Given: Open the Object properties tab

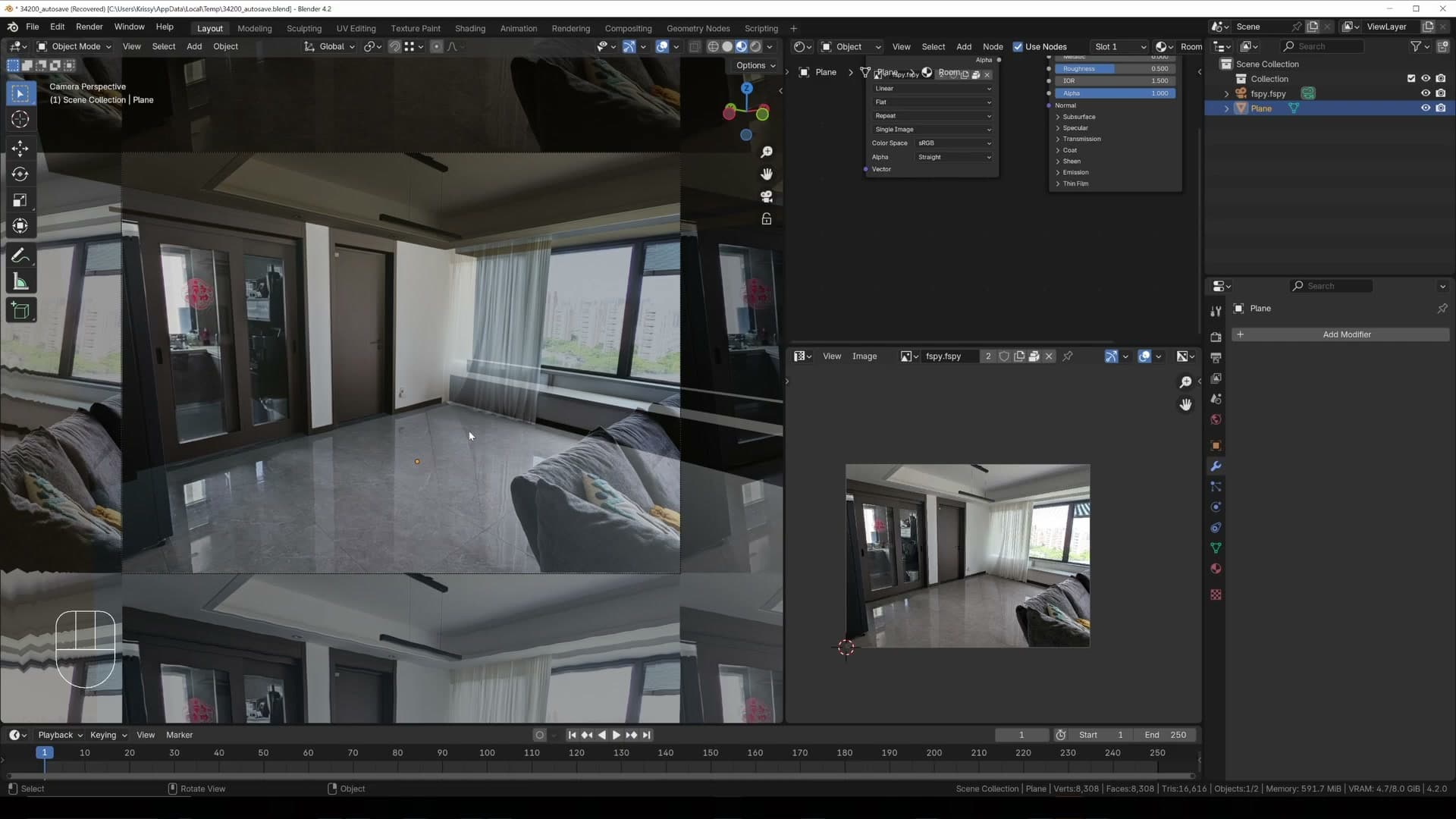Looking at the screenshot, I should point(1216,445).
